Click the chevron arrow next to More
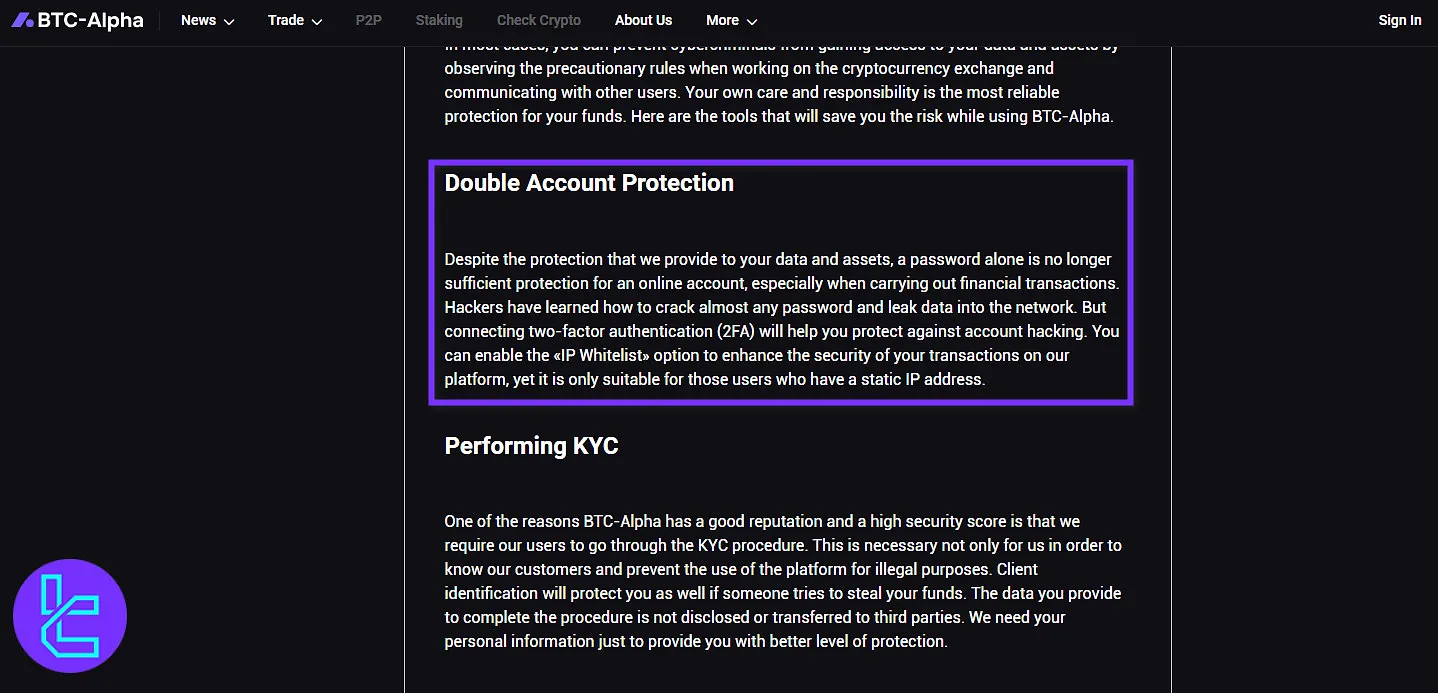 (751, 21)
